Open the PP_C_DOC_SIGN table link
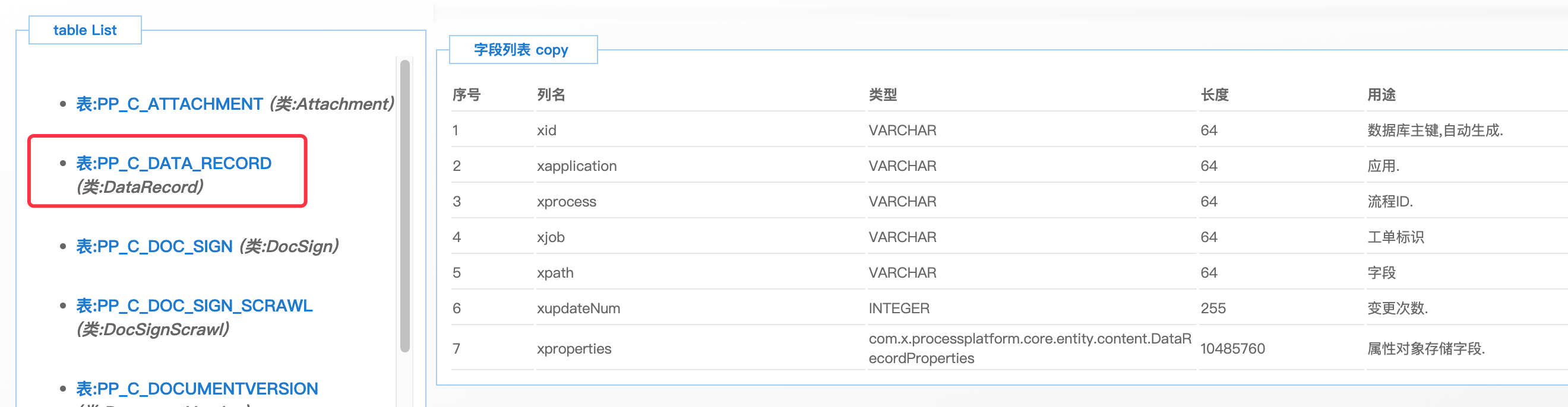1568x407 pixels. tap(154, 246)
